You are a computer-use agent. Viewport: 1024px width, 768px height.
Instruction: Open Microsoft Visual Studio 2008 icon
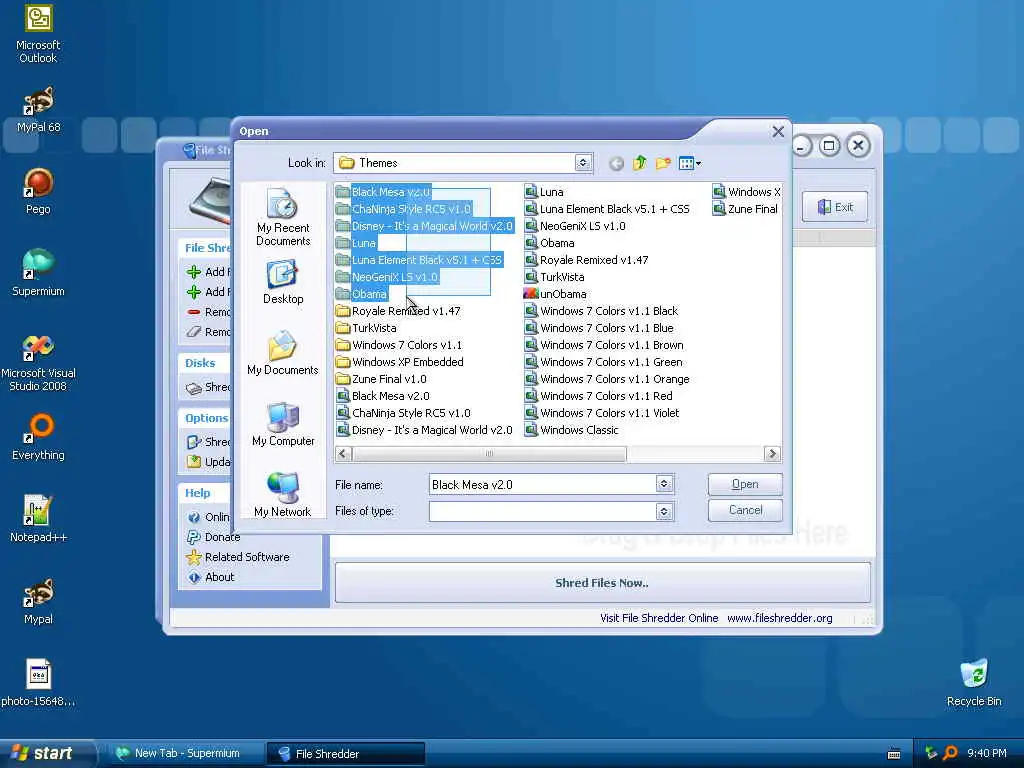[x=38, y=362]
